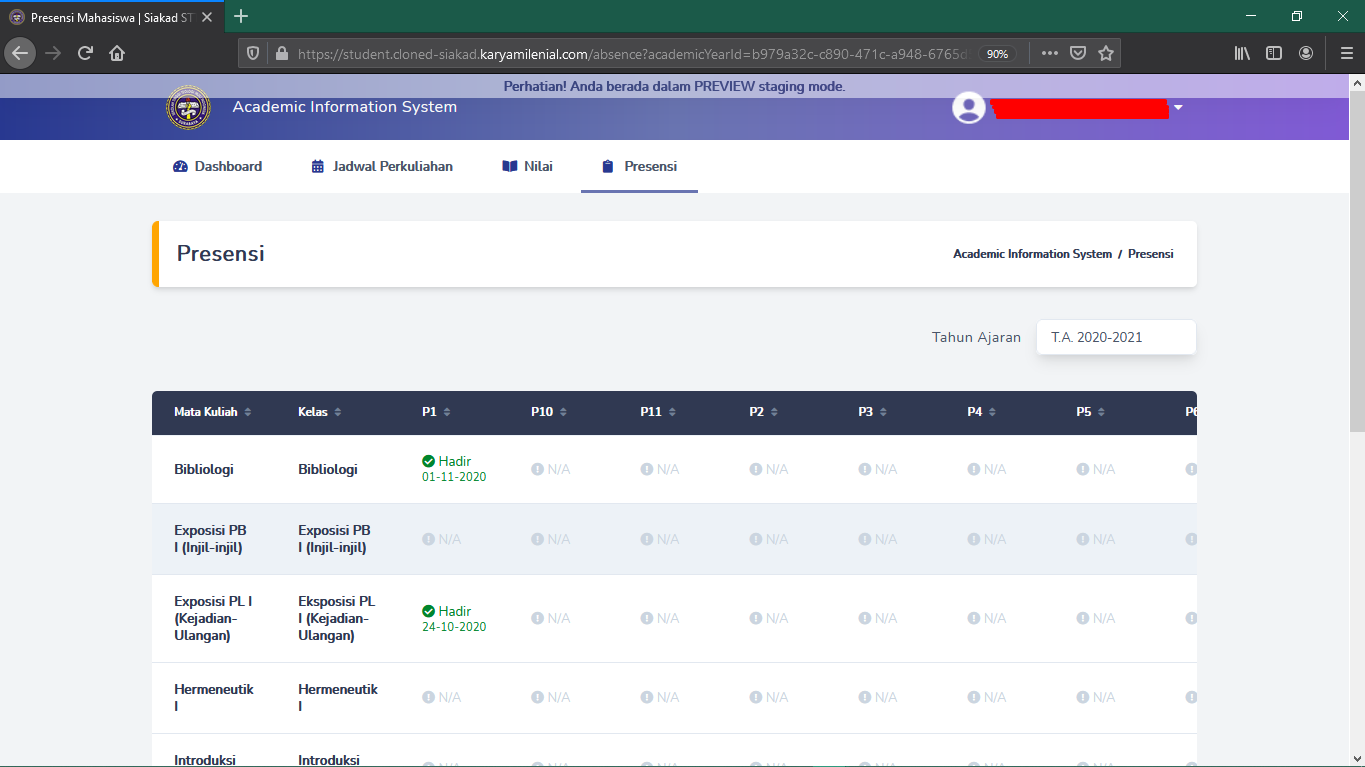This screenshot has width=1365, height=767.
Task: Click the Academic Information System header title
Action: (x=345, y=107)
